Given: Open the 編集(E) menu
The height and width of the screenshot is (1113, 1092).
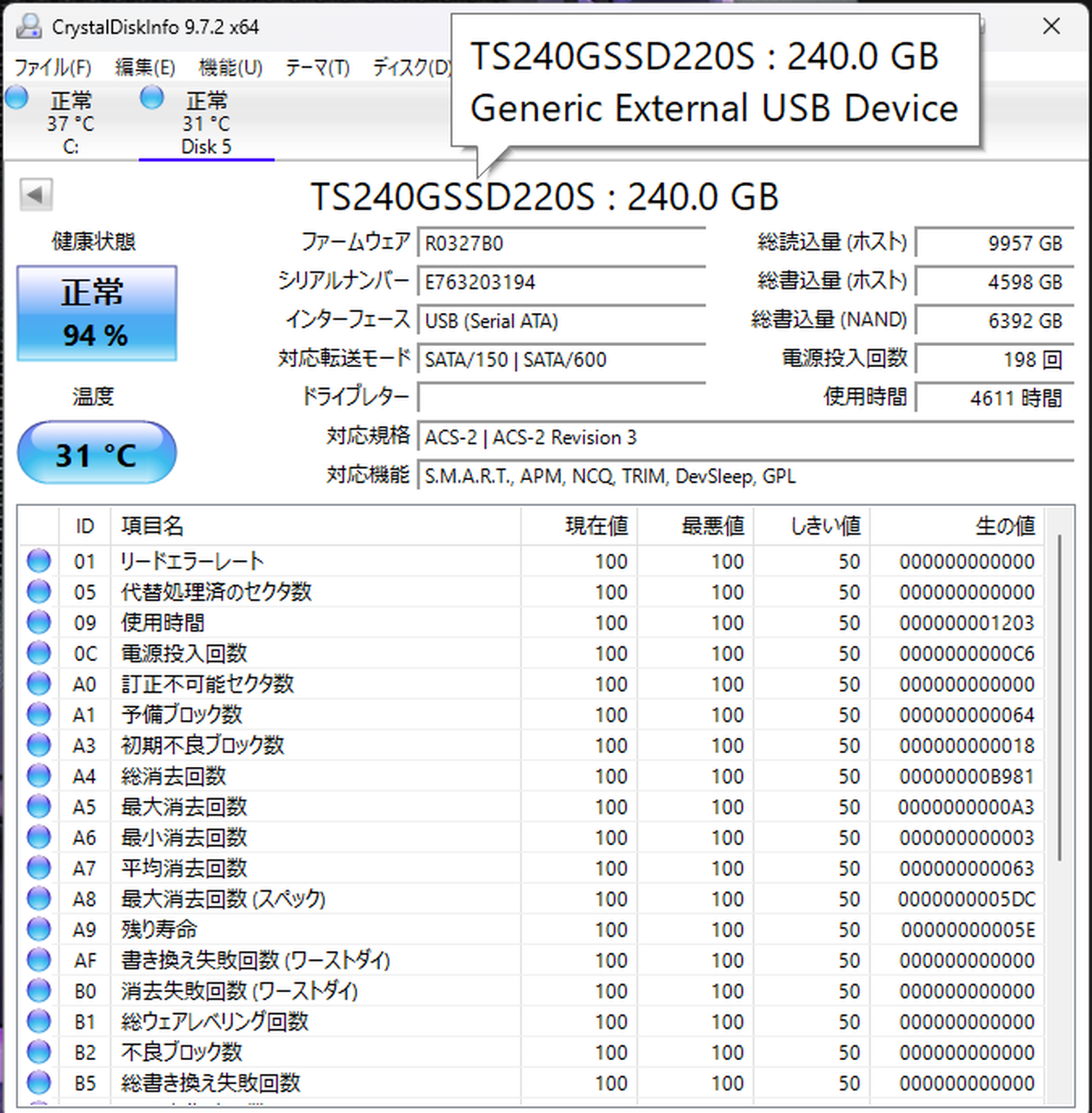Looking at the screenshot, I should pos(145,67).
